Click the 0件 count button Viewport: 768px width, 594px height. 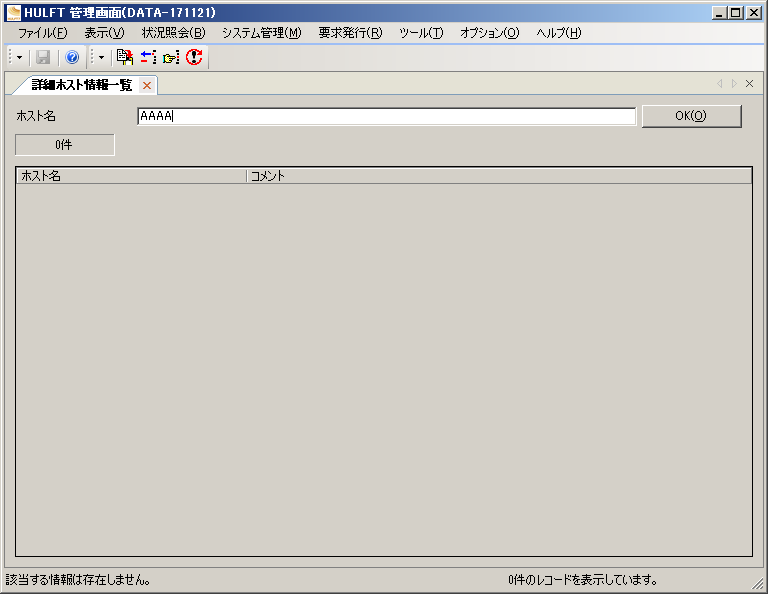65,145
